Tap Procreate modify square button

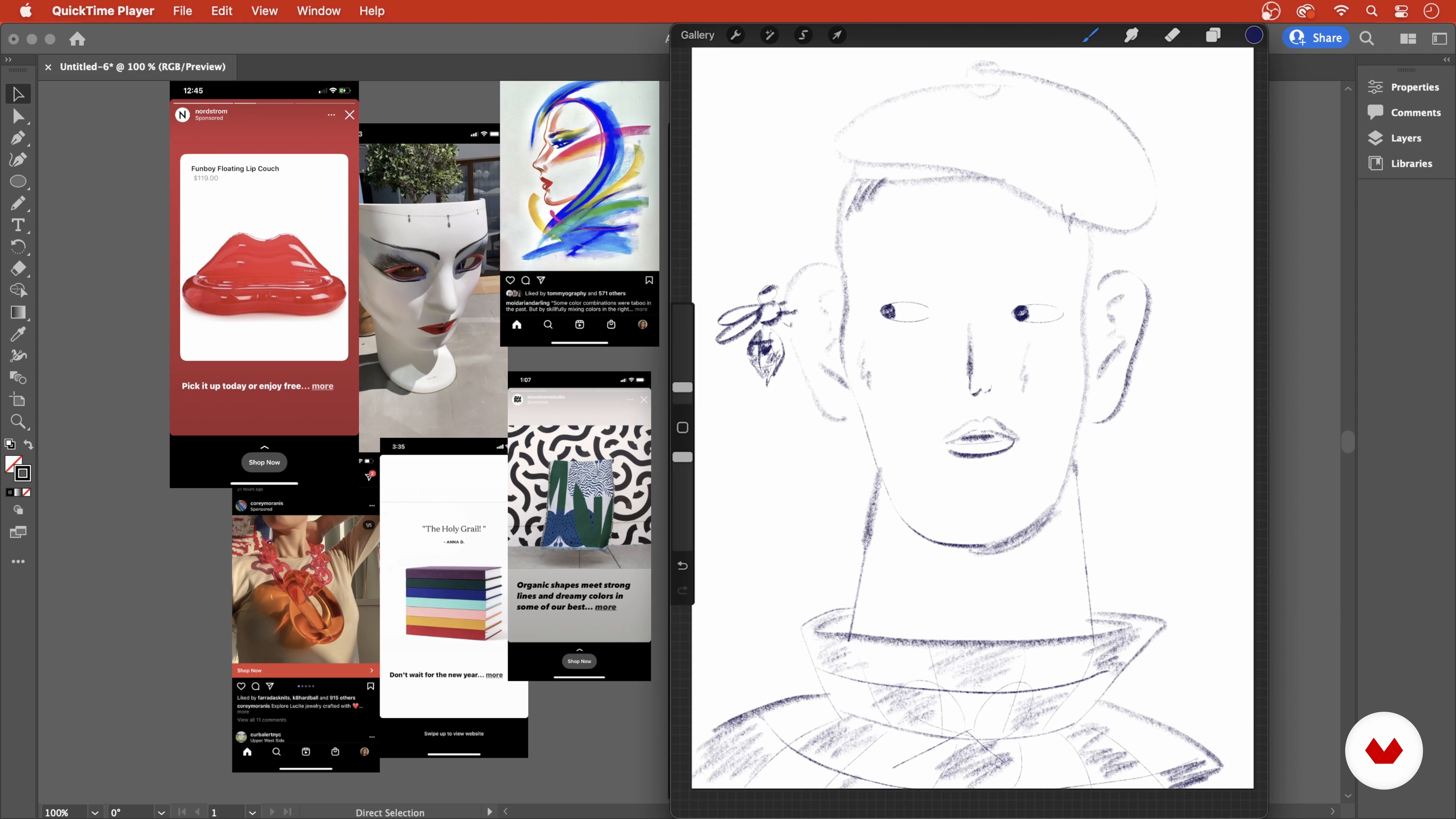click(x=682, y=427)
